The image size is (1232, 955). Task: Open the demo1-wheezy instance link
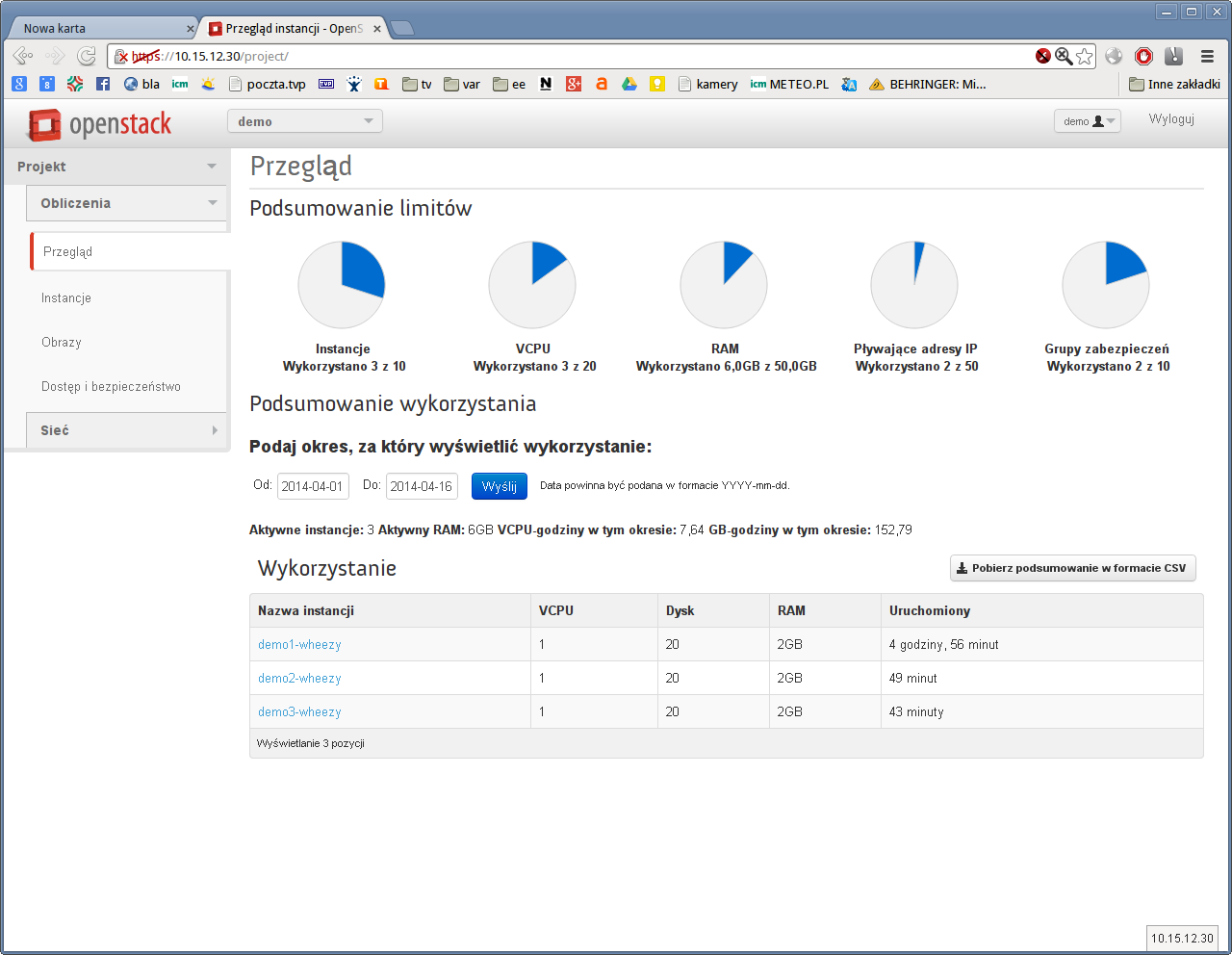[x=299, y=645]
